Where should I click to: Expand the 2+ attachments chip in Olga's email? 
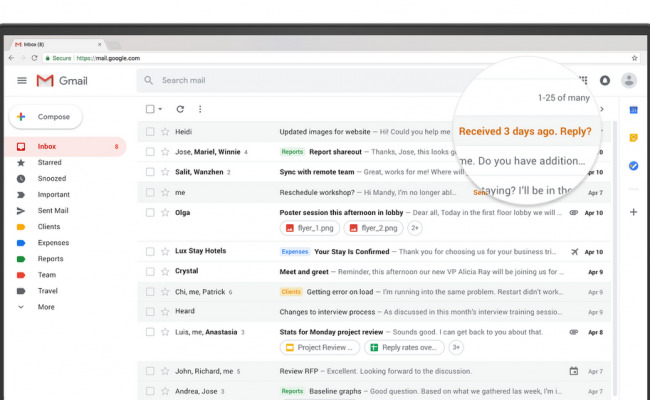pos(415,228)
